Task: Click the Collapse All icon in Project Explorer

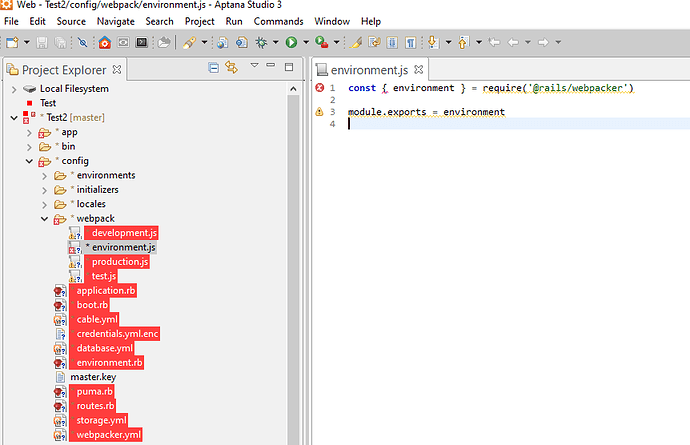Action: 213,67
